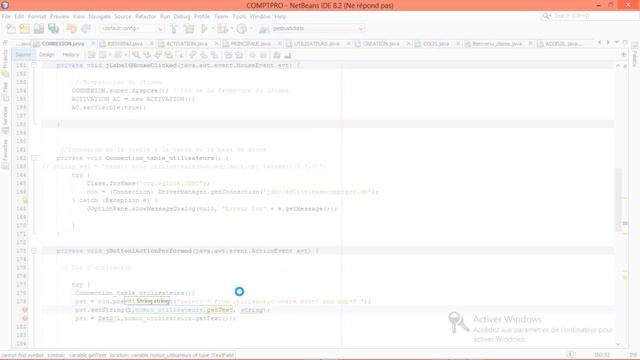Click the hint bulb glyph beside line 167
The image size is (640, 360).
(x=25, y=200)
